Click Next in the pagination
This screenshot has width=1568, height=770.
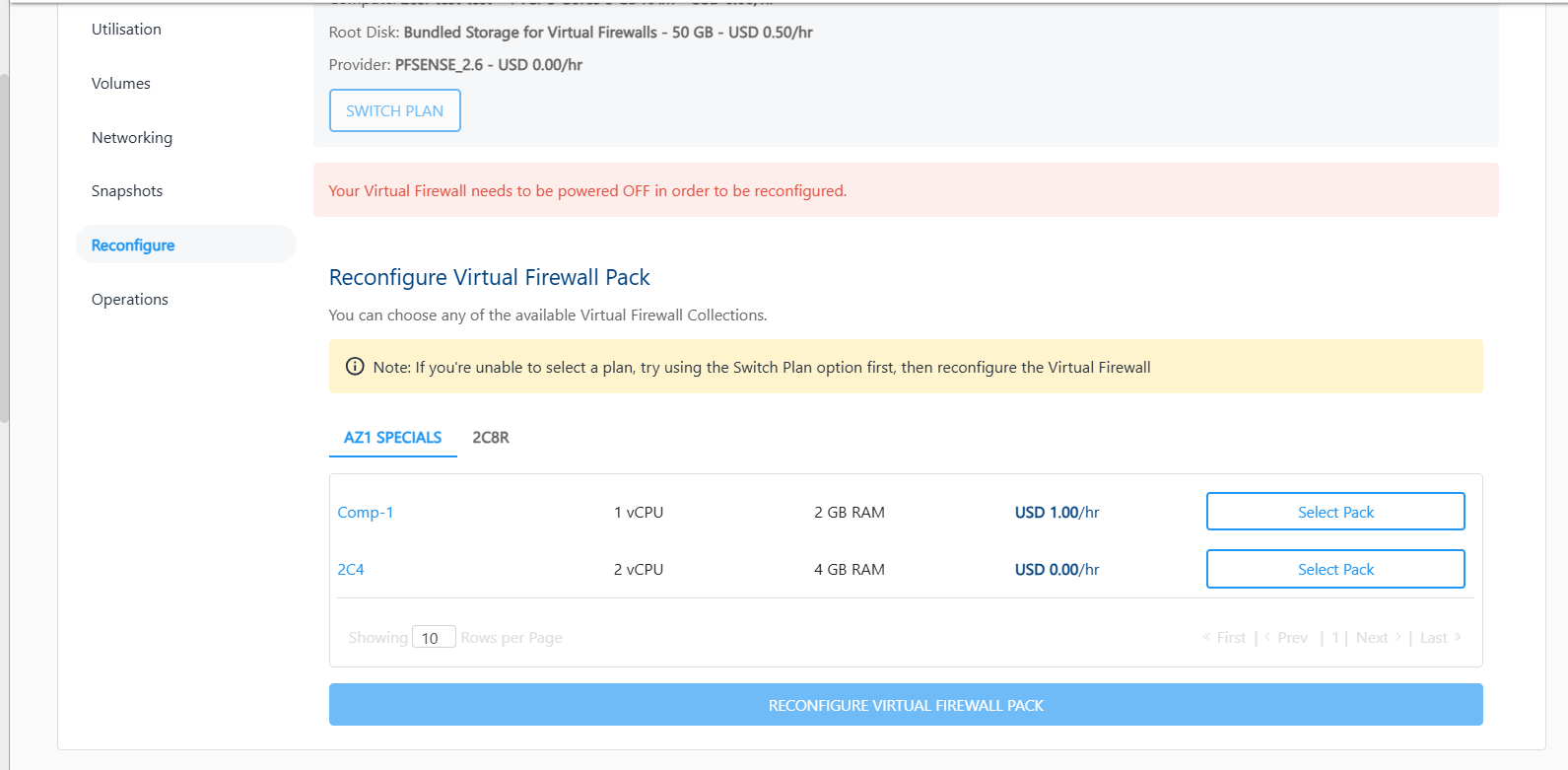click(x=1372, y=638)
